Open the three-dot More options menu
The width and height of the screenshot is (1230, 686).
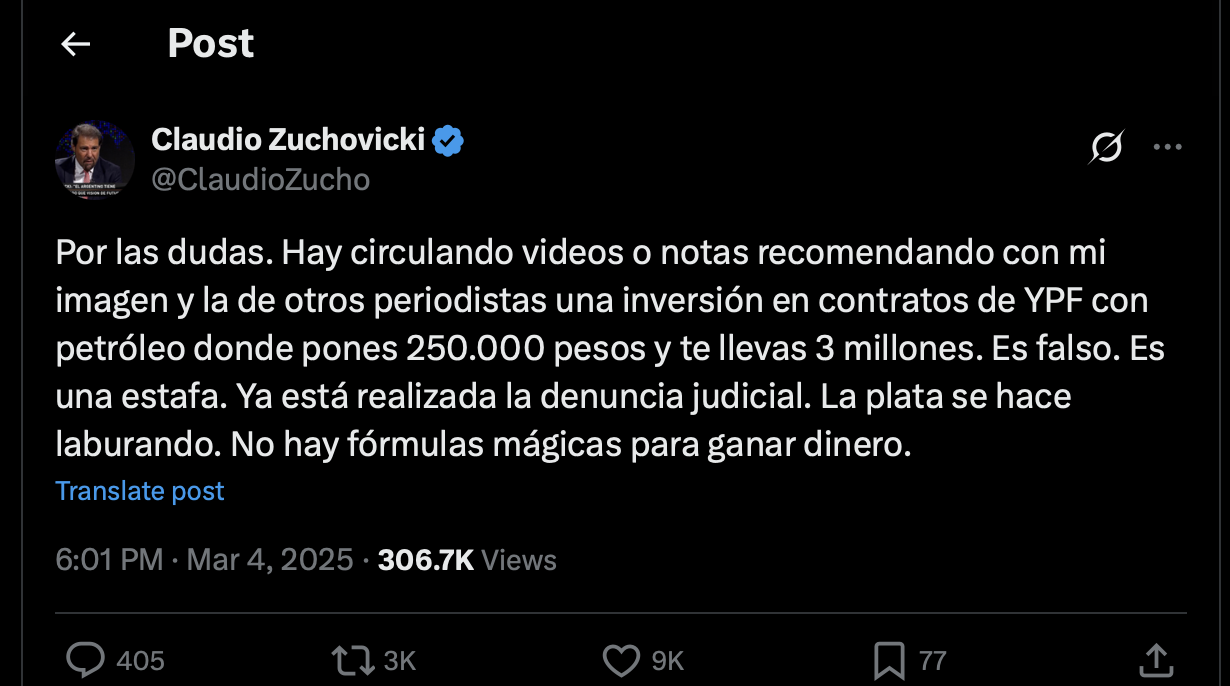pos(1168,148)
